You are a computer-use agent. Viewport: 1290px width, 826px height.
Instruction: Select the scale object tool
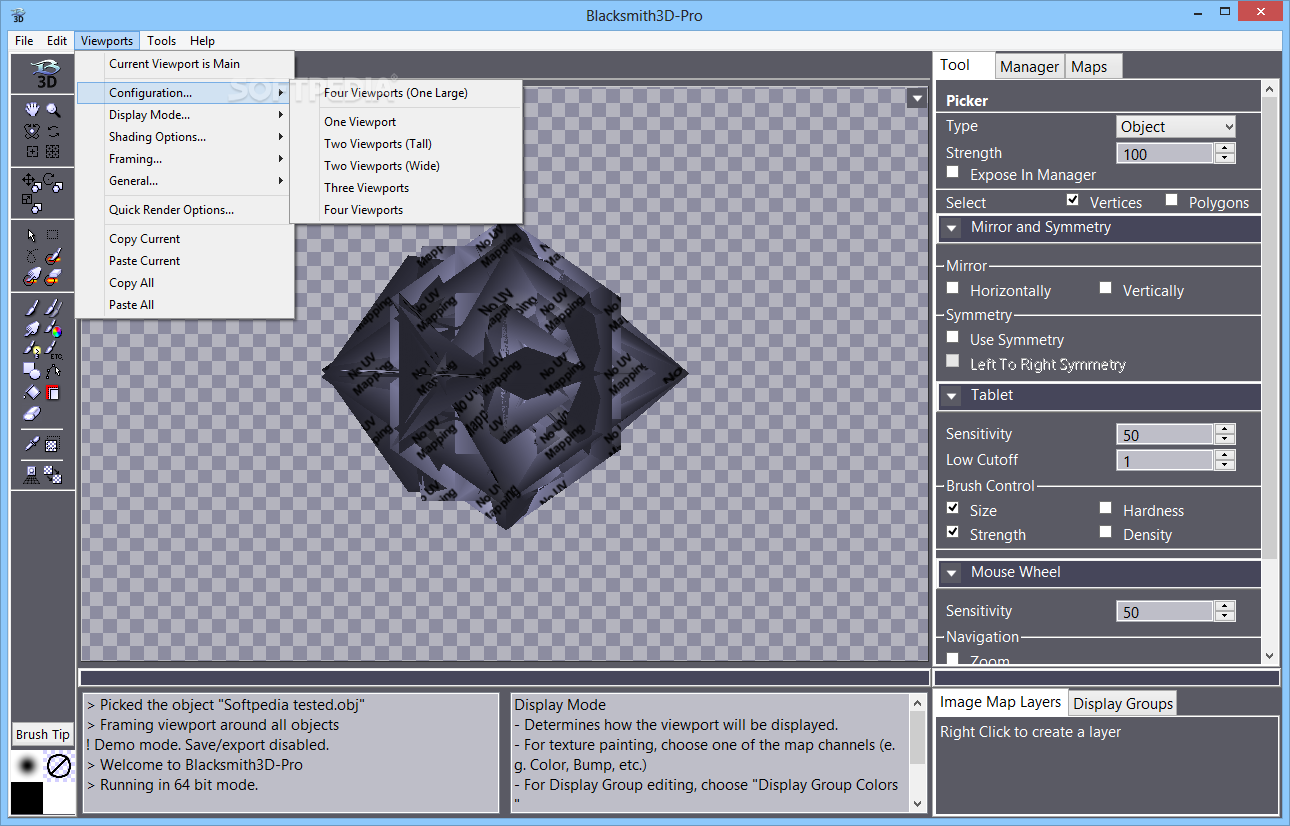31,203
